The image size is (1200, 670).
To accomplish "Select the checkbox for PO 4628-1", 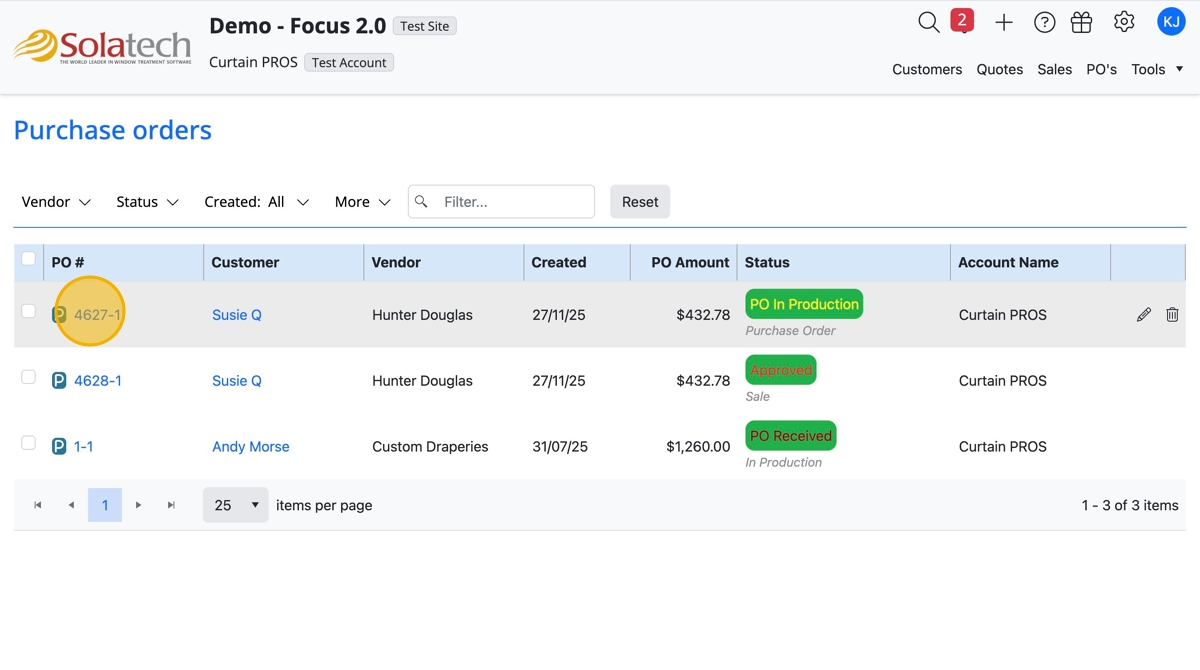I will tap(29, 377).
